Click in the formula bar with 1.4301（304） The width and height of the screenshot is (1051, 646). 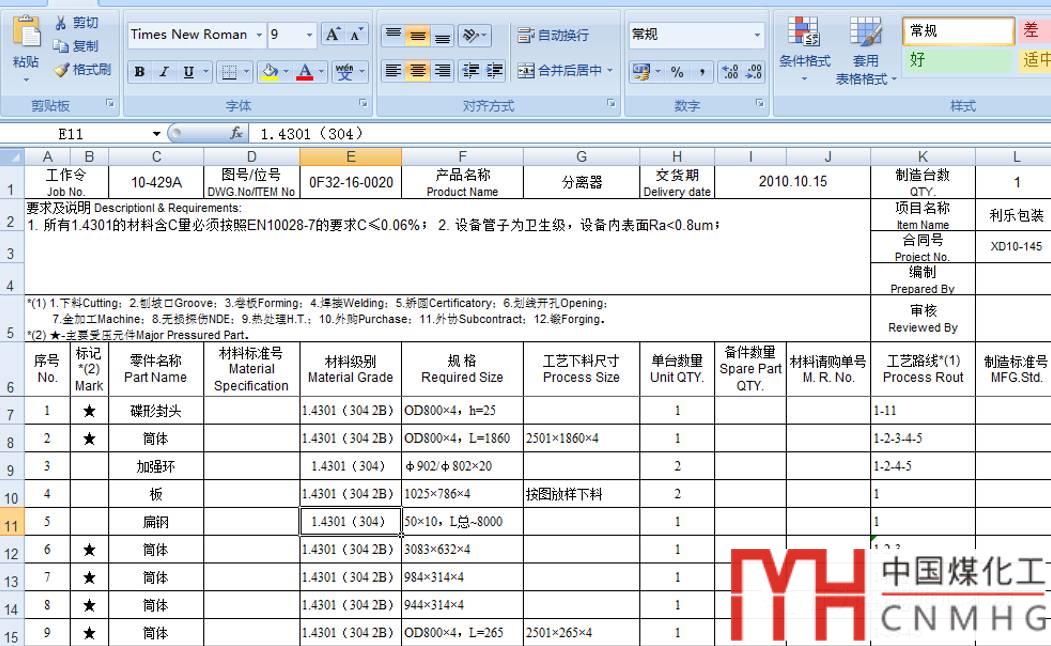(x=649, y=134)
